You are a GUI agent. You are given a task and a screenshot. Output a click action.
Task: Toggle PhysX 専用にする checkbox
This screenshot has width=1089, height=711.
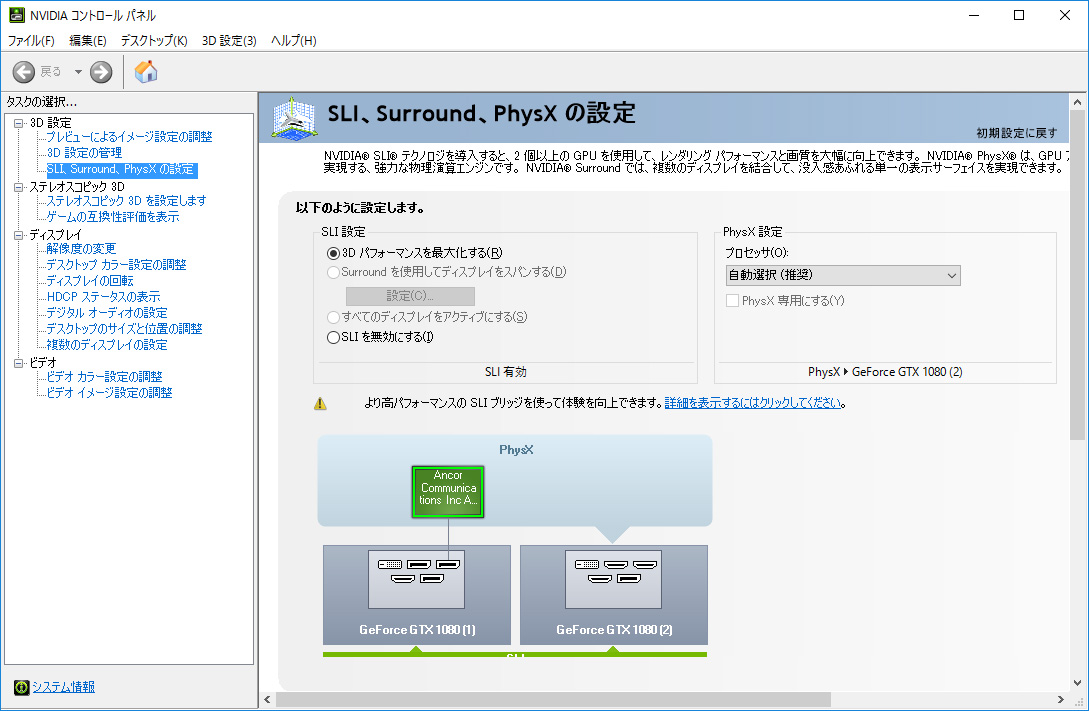[x=732, y=301]
